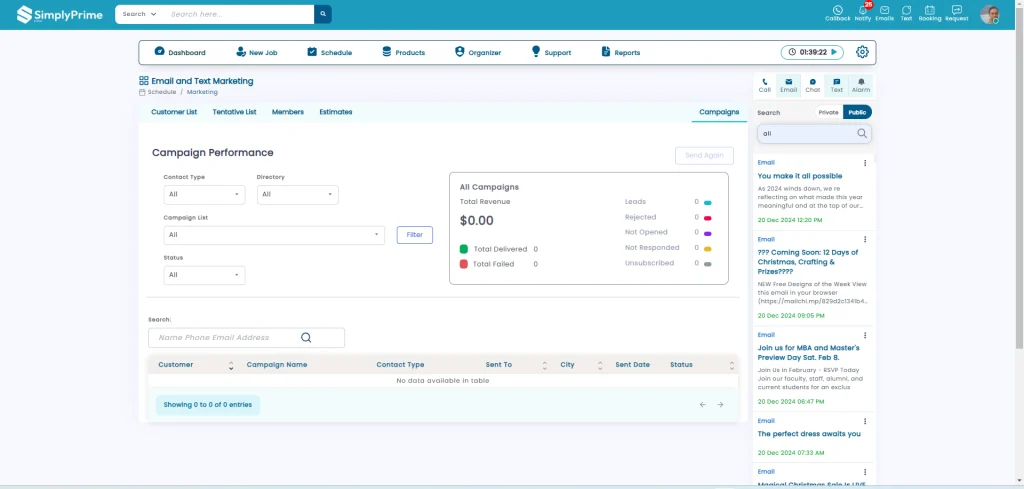Open the Contact Type dropdown

tap(204, 195)
